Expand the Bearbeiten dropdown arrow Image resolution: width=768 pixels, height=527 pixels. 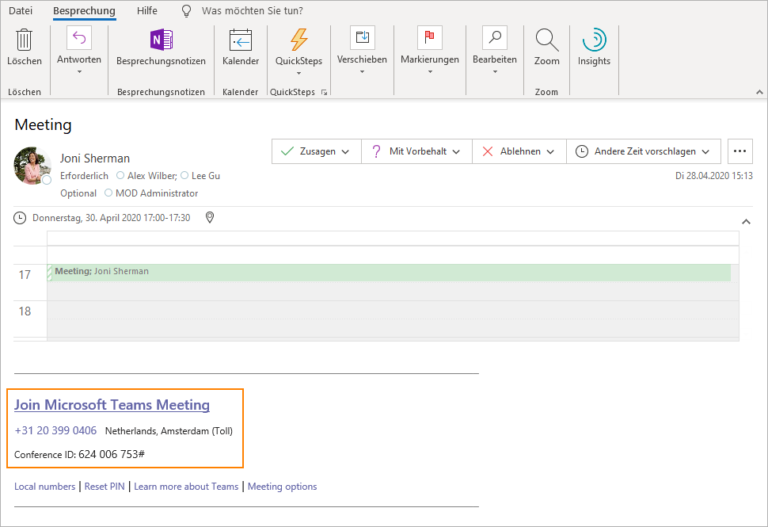click(x=495, y=72)
